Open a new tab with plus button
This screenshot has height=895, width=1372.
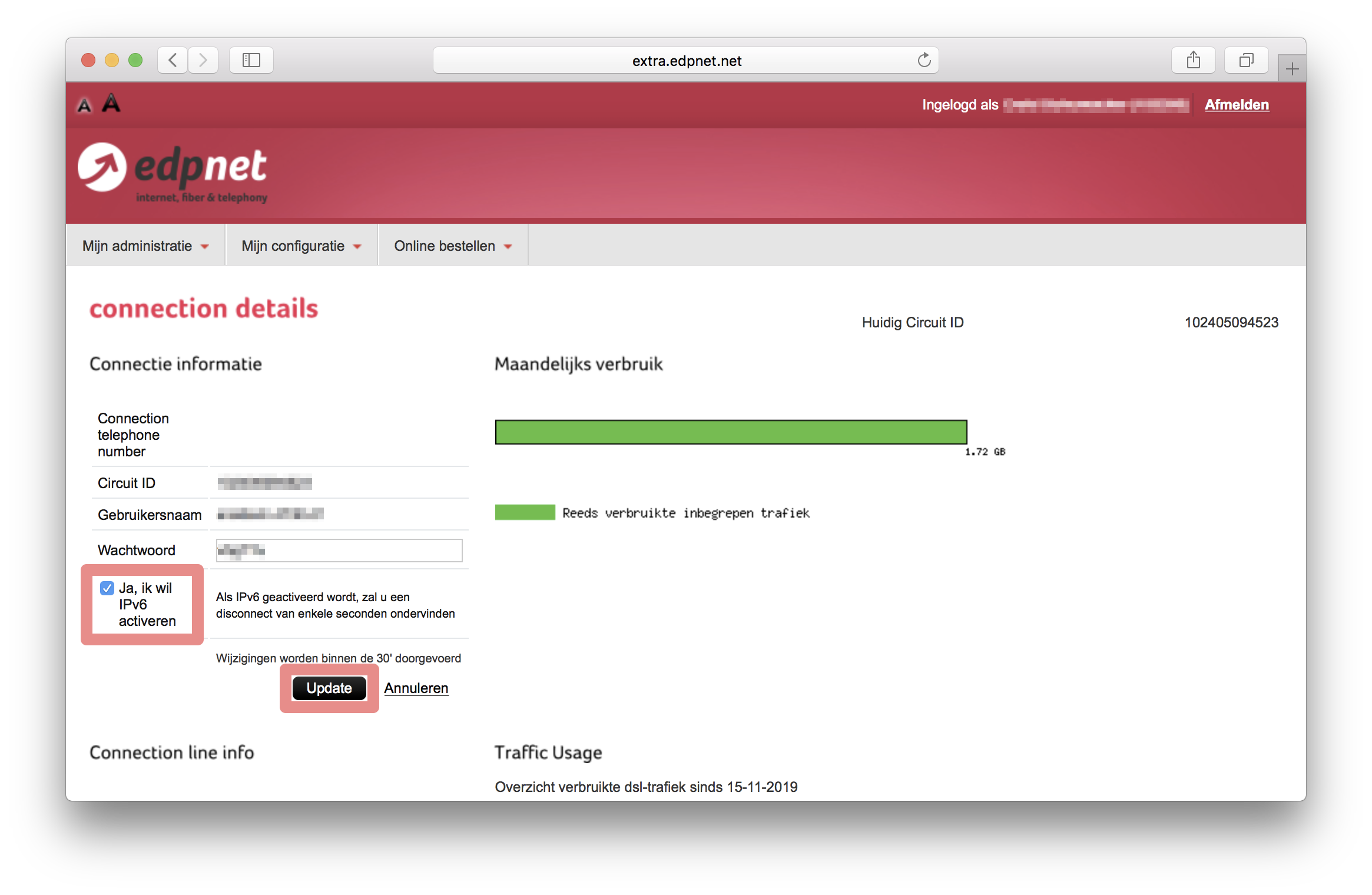click(1293, 69)
